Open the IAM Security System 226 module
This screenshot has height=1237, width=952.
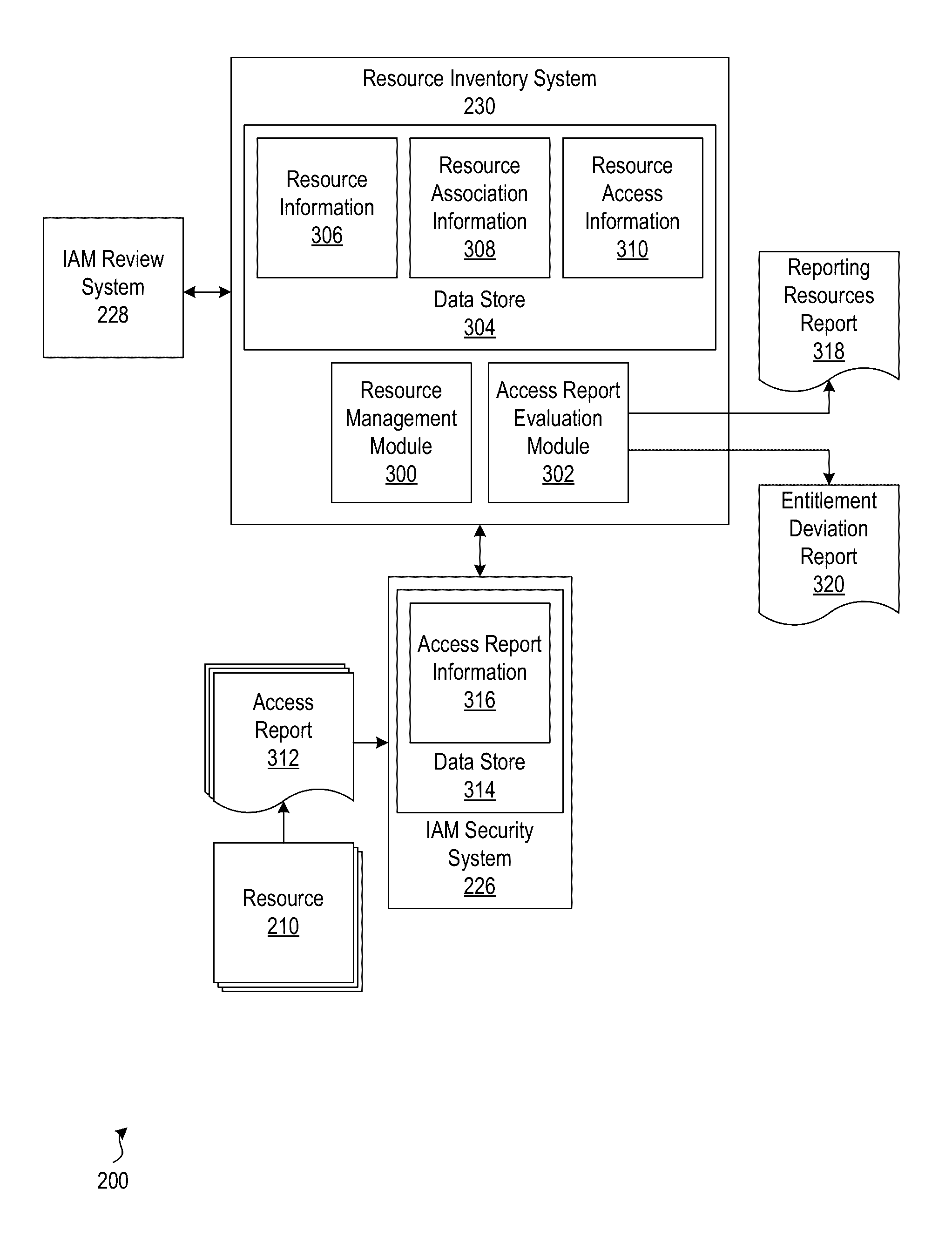[x=491, y=839]
